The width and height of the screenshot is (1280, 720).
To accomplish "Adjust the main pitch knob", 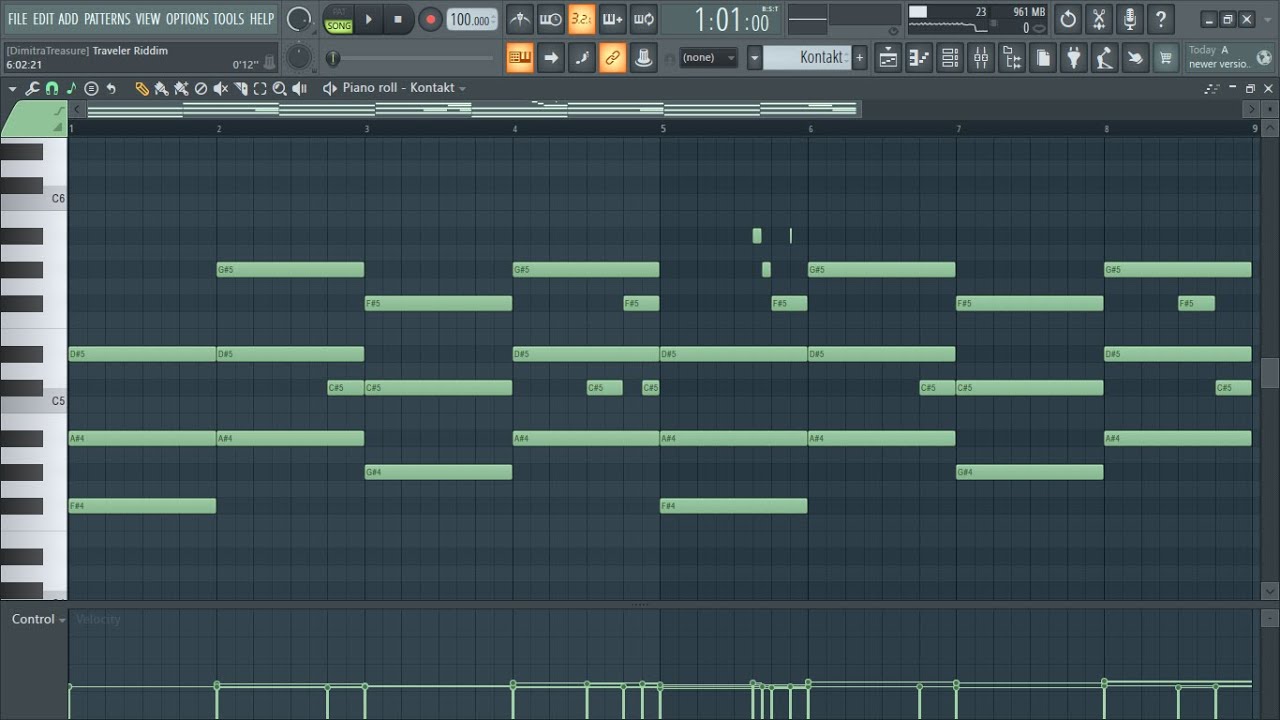I will pos(298,57).
